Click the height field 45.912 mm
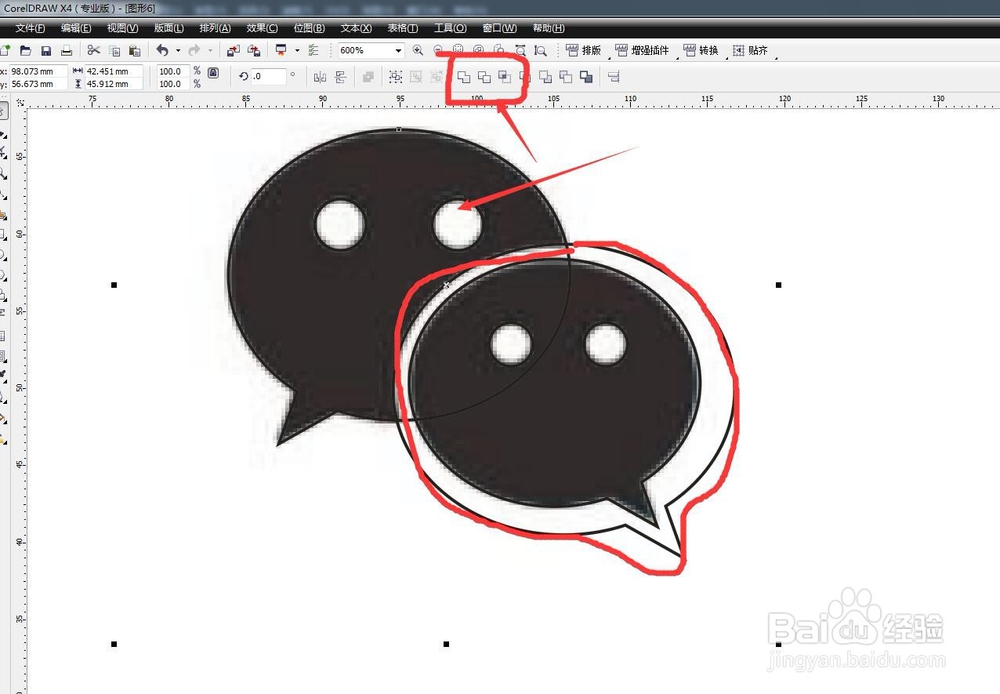Image resolution: width=1000 pixels, height=694 pixels. pyautogui.click(x=114, y=84)
